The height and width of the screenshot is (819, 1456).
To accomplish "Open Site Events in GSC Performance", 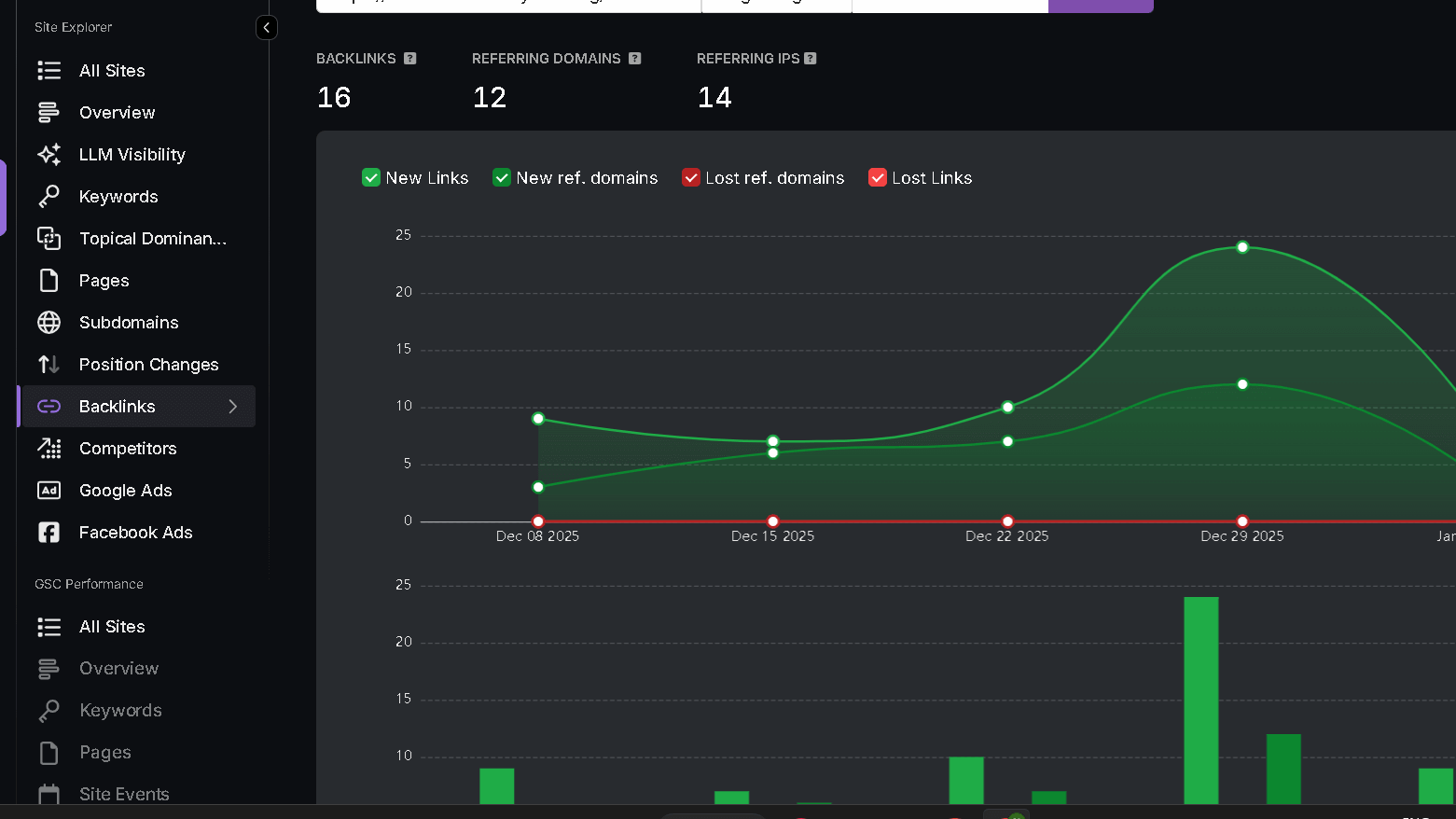I will pos(124,793).
